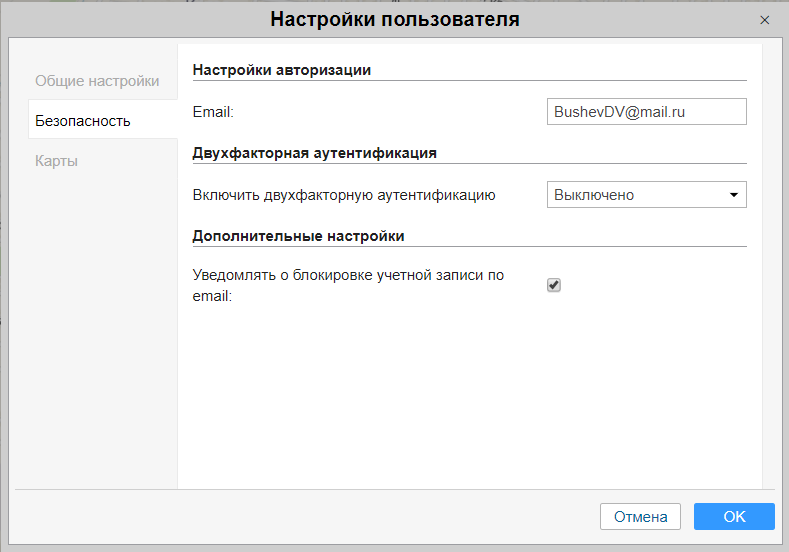The height and width of the screenshot is (552, 789).
Task: Click the empty area under the notification setting
Action: click(470, 400)
